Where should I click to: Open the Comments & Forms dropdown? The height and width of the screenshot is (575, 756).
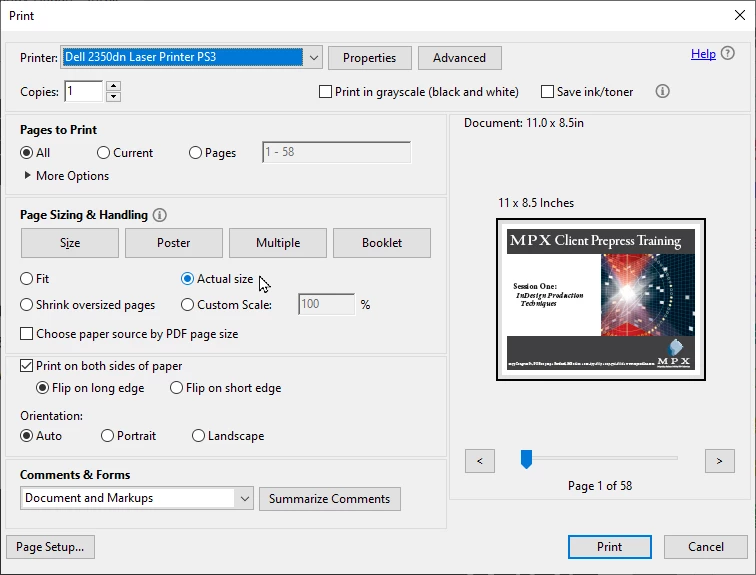click(137, 498)
